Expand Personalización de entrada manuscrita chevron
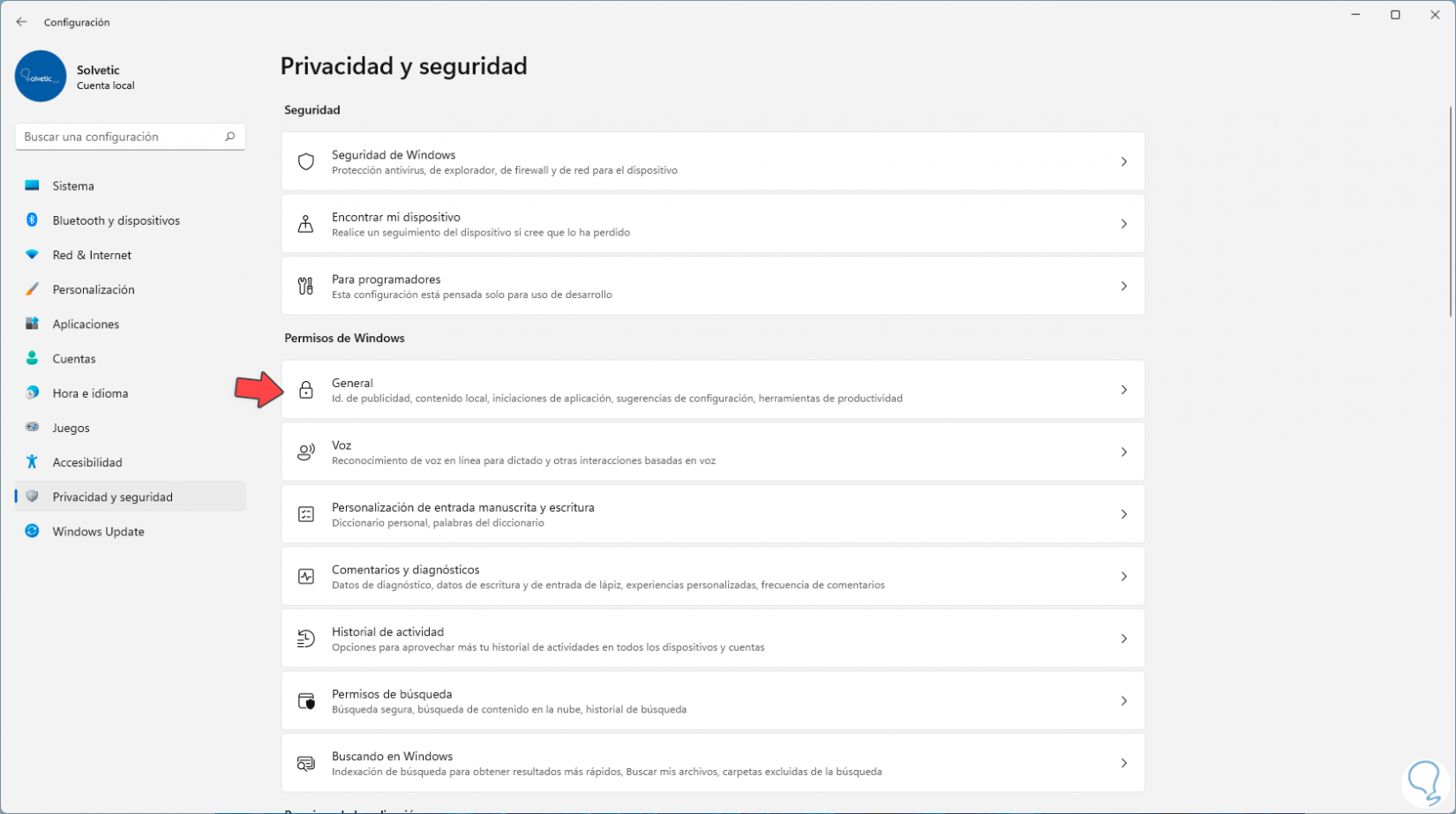The image size is (1456, 814). [x=1123, y=514]
